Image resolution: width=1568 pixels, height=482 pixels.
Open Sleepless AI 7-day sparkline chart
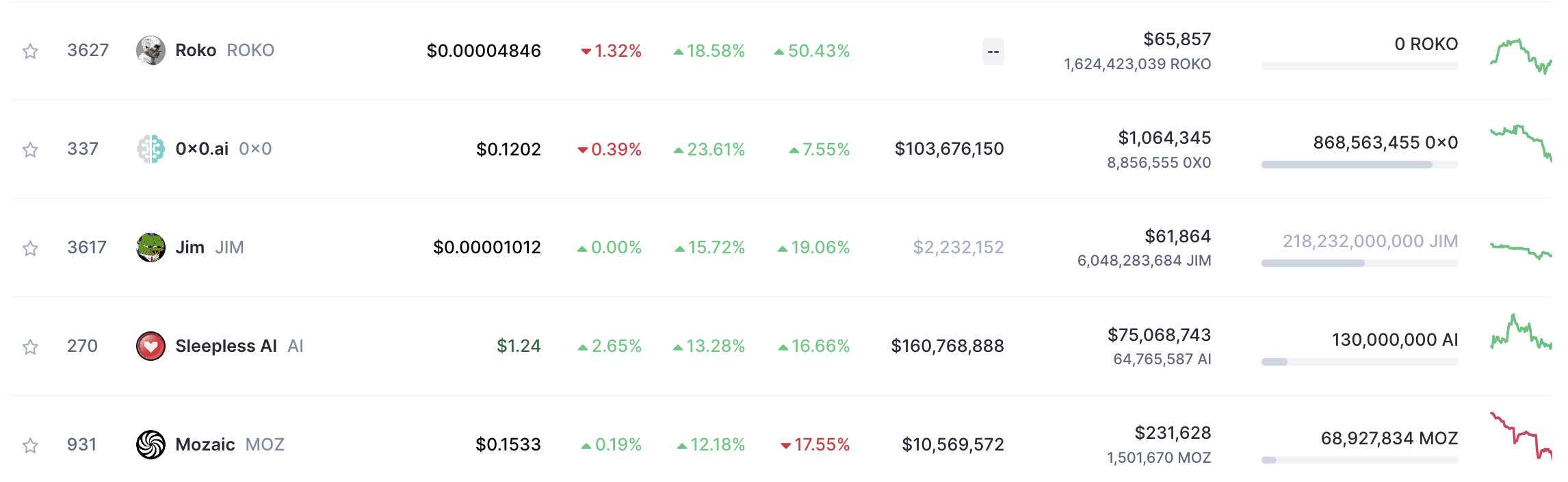coord(1520,334)
